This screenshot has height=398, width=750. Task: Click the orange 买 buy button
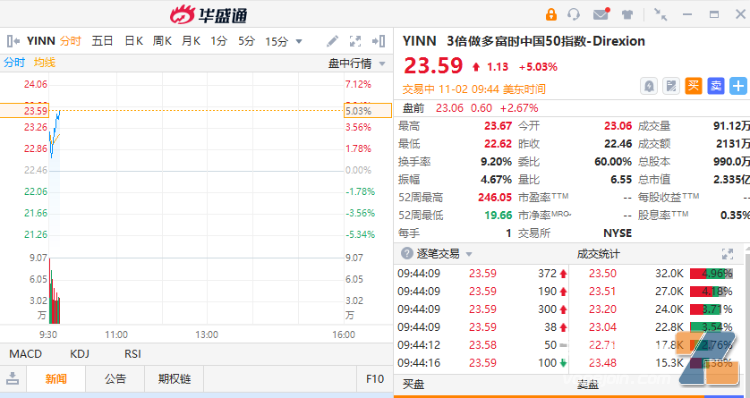[694, 86]
